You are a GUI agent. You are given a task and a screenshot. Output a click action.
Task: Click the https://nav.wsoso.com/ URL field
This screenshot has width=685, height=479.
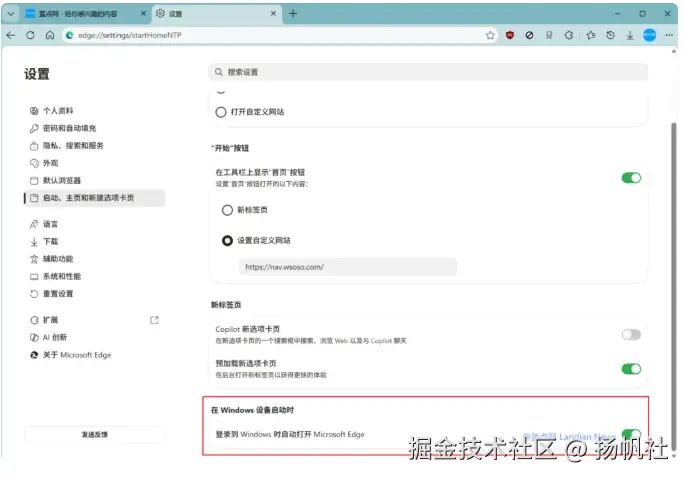coord(348,267)
